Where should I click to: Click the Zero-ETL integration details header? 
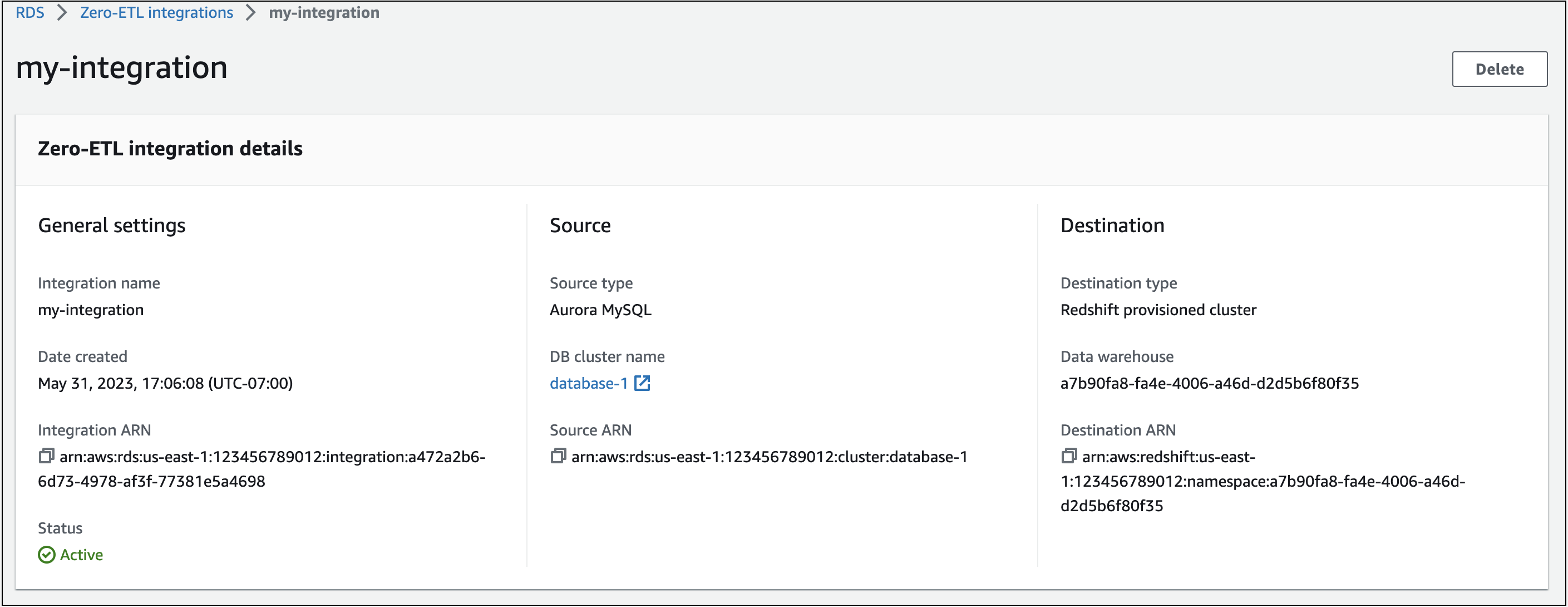point(170,148)
